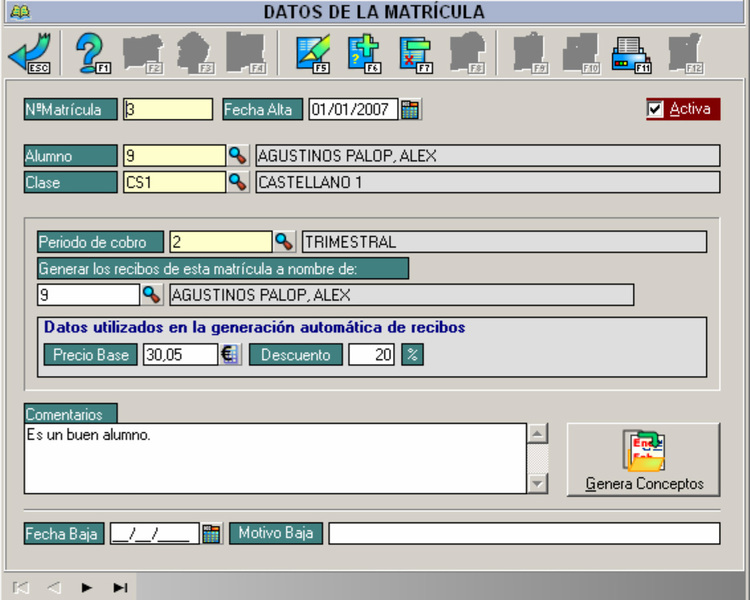This screenshot has height=600, width=750.
Task: Jump to the last record
Action: (120, 587)
